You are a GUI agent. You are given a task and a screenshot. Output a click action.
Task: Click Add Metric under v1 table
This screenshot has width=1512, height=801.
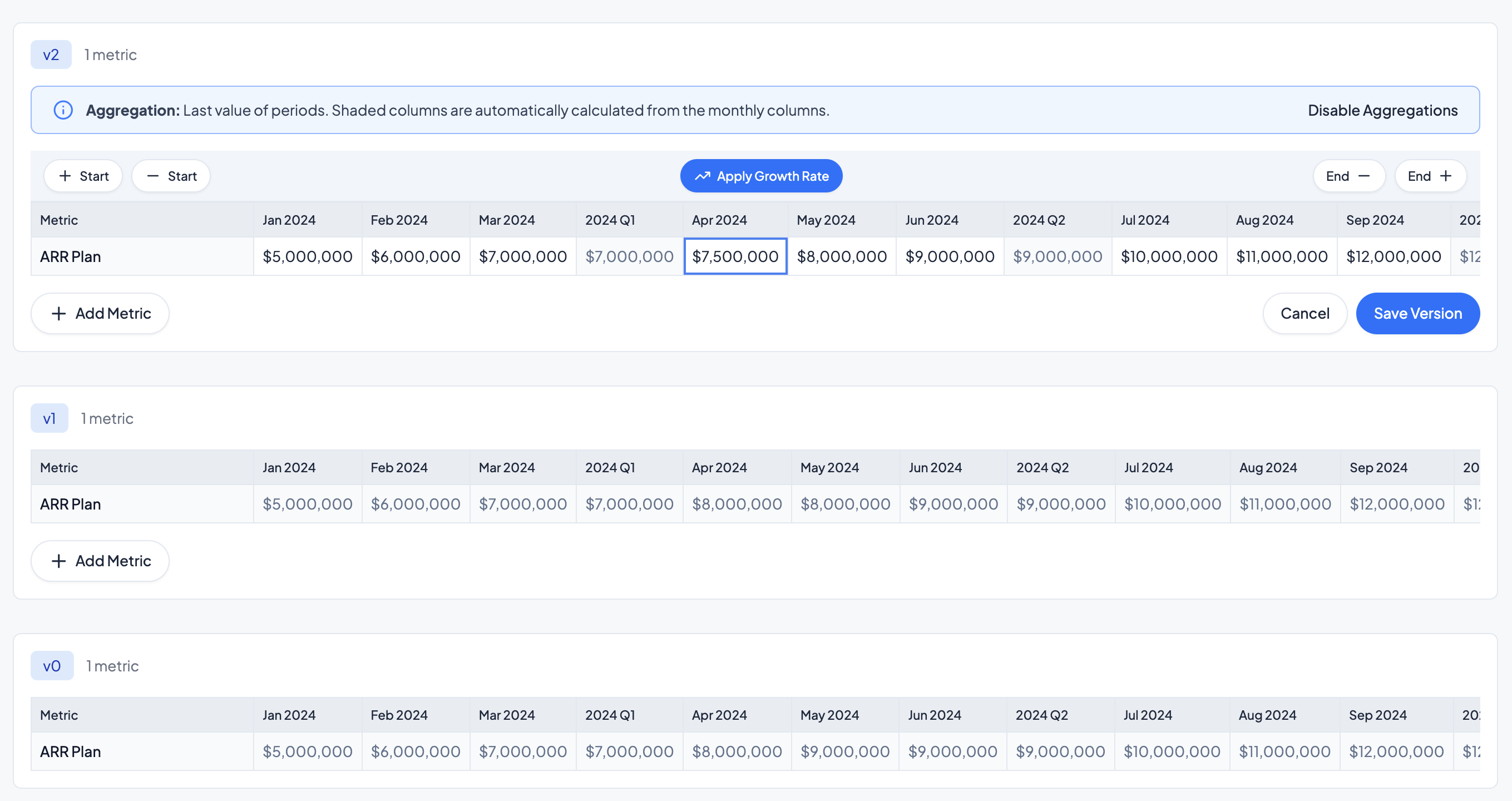pos(100,561)
